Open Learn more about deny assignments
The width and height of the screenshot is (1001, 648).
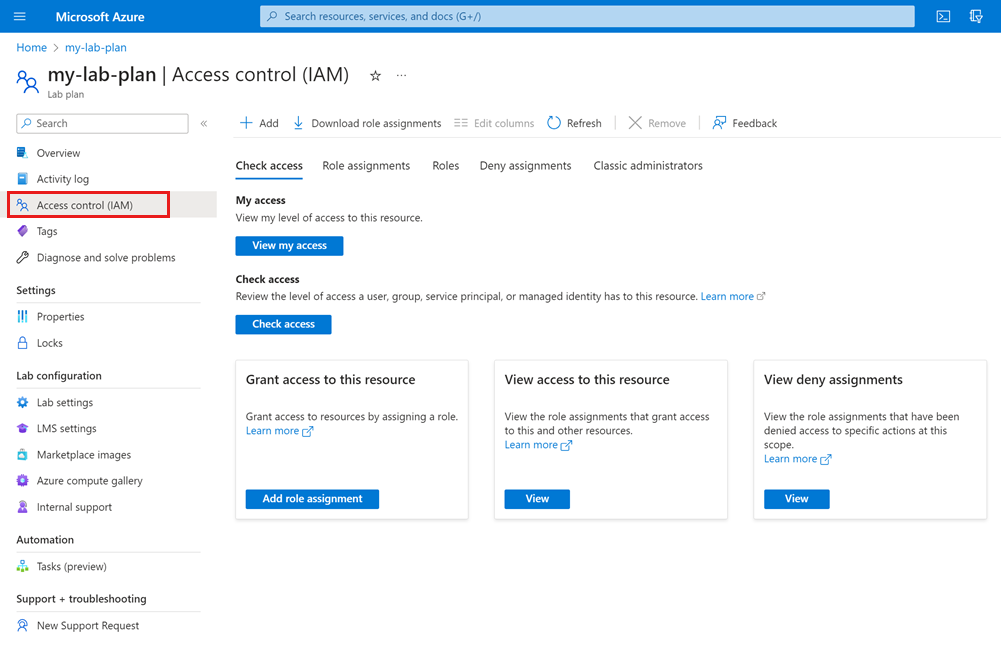791,458
